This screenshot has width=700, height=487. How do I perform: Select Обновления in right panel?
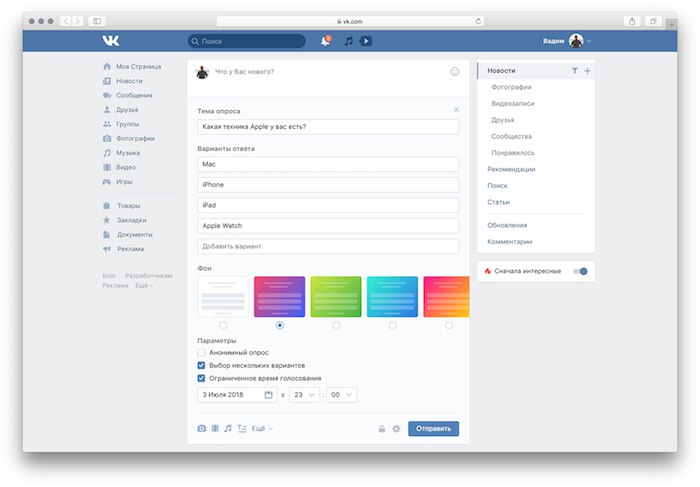tap(507, 225)
